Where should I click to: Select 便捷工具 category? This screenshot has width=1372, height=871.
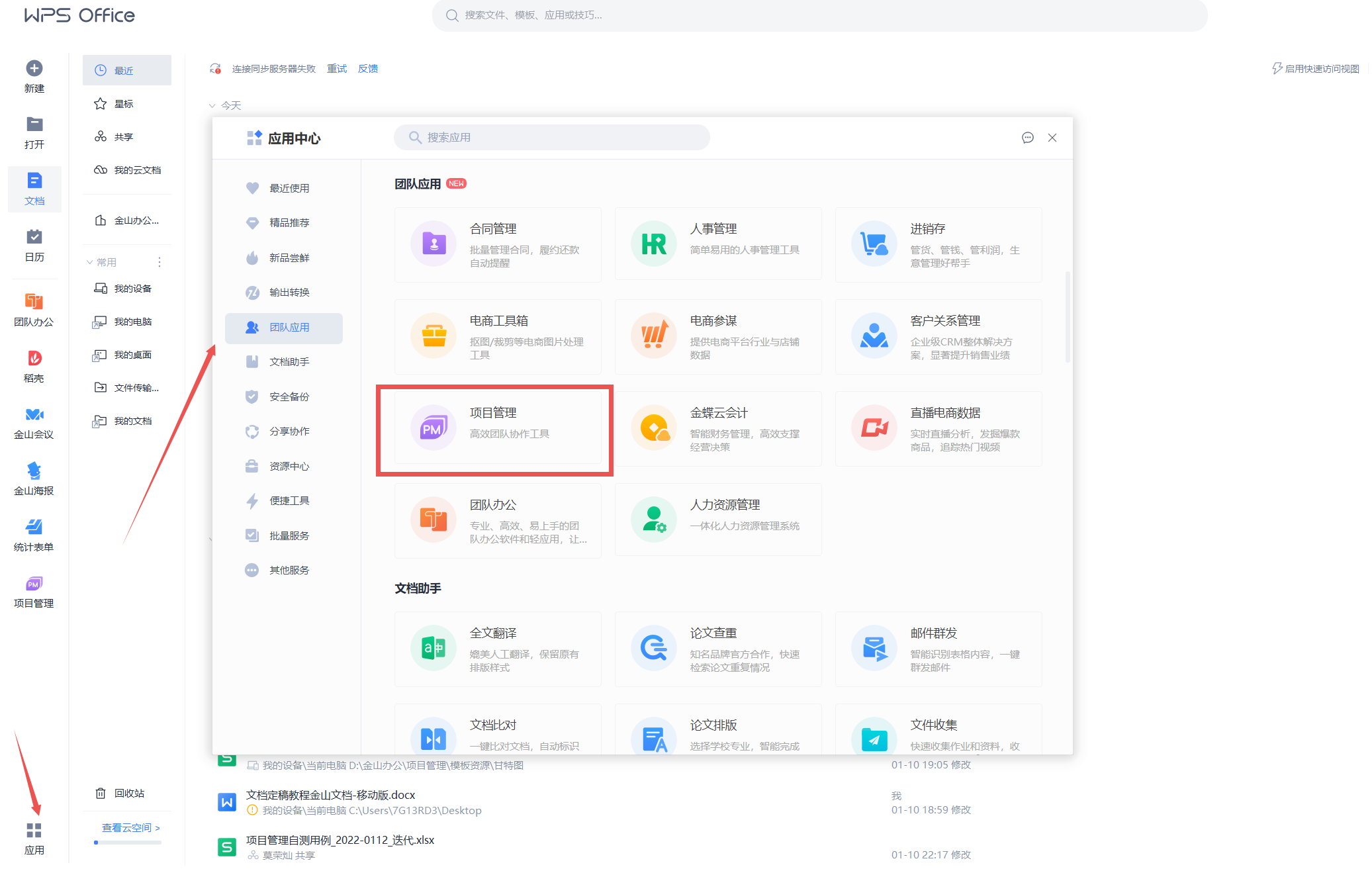tap(284, 501)
